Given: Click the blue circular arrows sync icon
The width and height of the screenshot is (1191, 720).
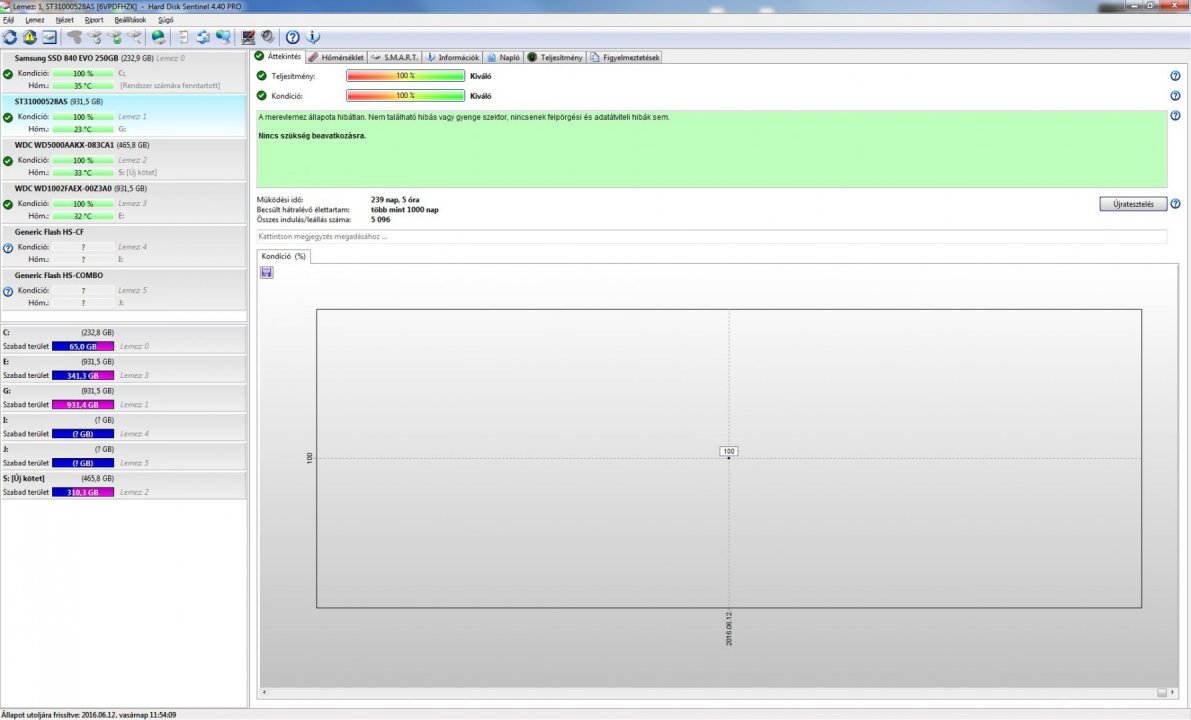Looking at the screenshot, I should (203, 36).
